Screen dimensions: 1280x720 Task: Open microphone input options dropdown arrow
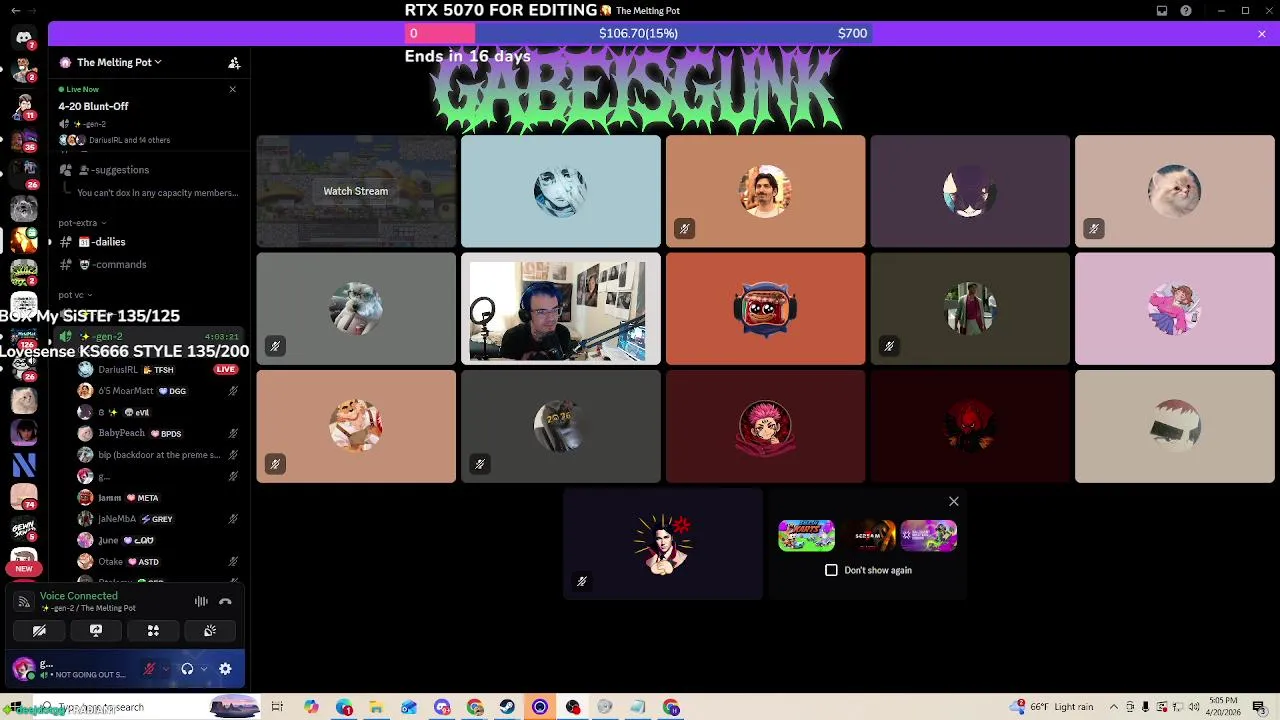(166, 669)
